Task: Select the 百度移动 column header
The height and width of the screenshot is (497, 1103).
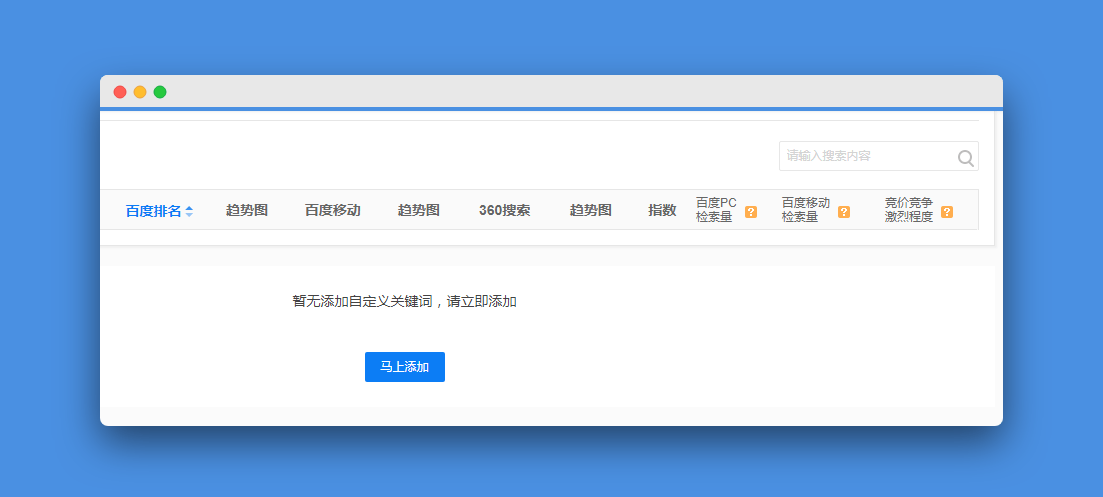Action: 333,210
